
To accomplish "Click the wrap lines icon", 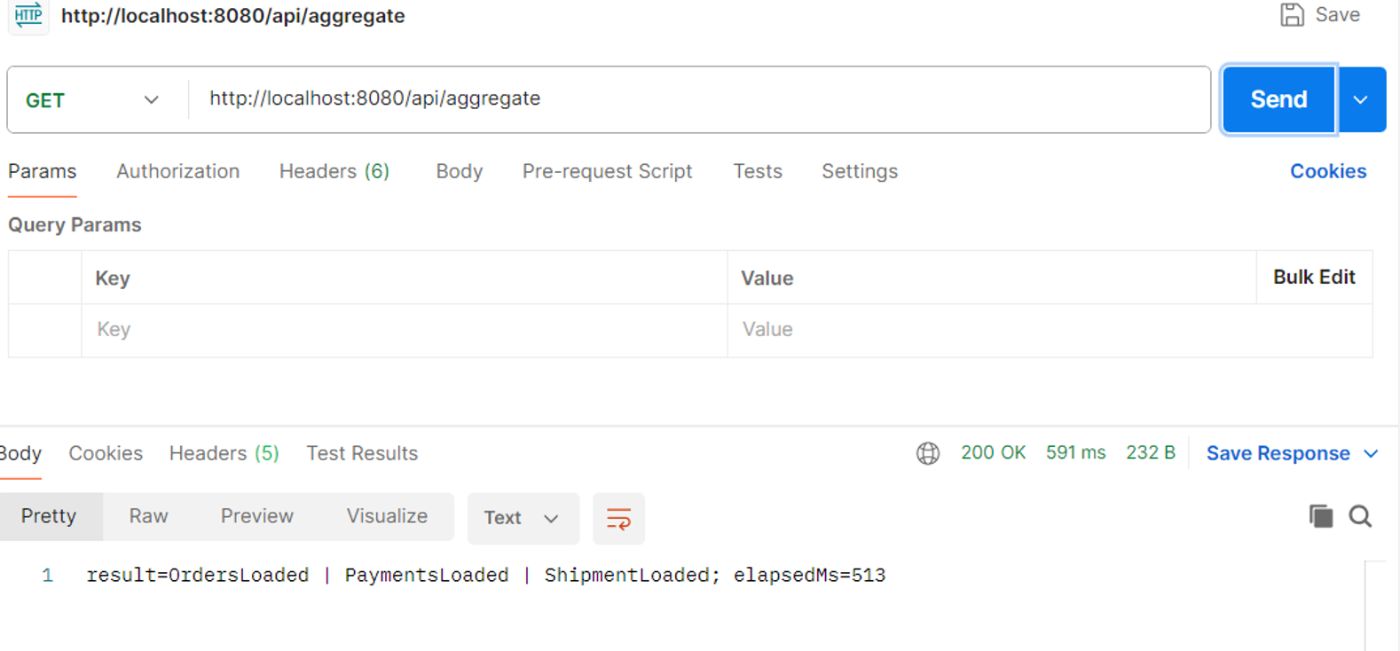I will pos(618,518).
